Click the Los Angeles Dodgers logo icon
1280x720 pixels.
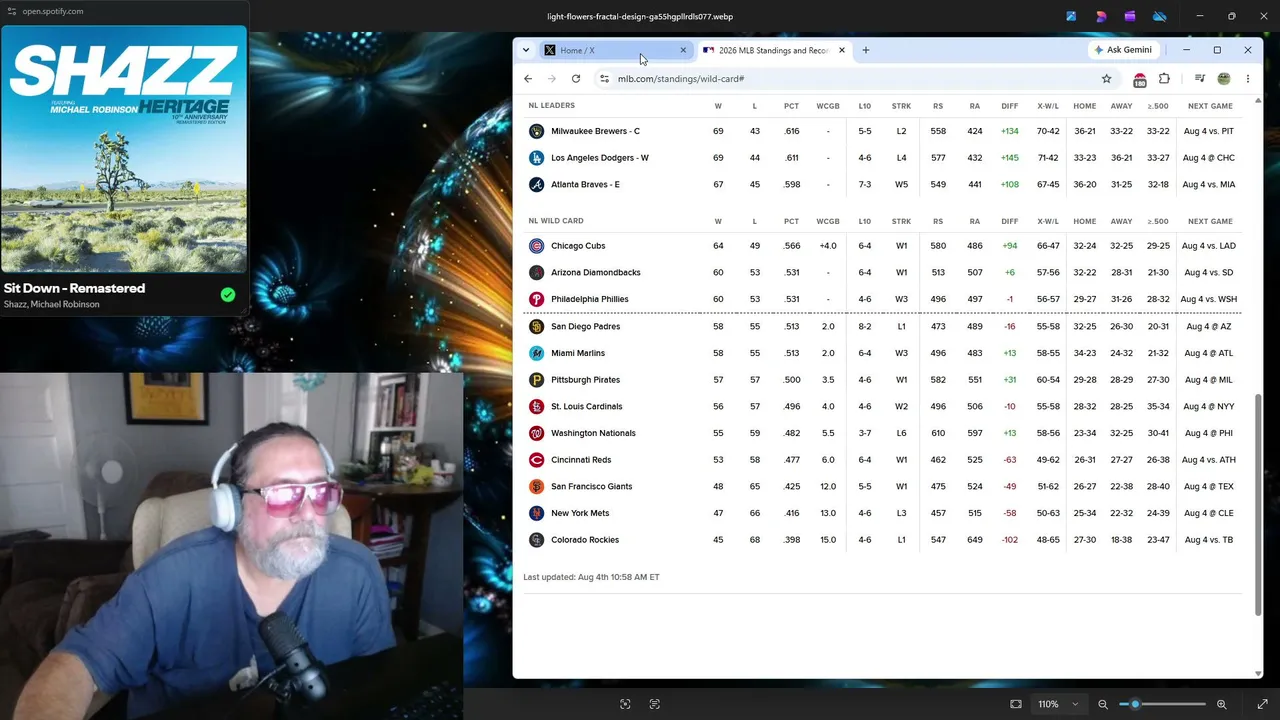536,158
